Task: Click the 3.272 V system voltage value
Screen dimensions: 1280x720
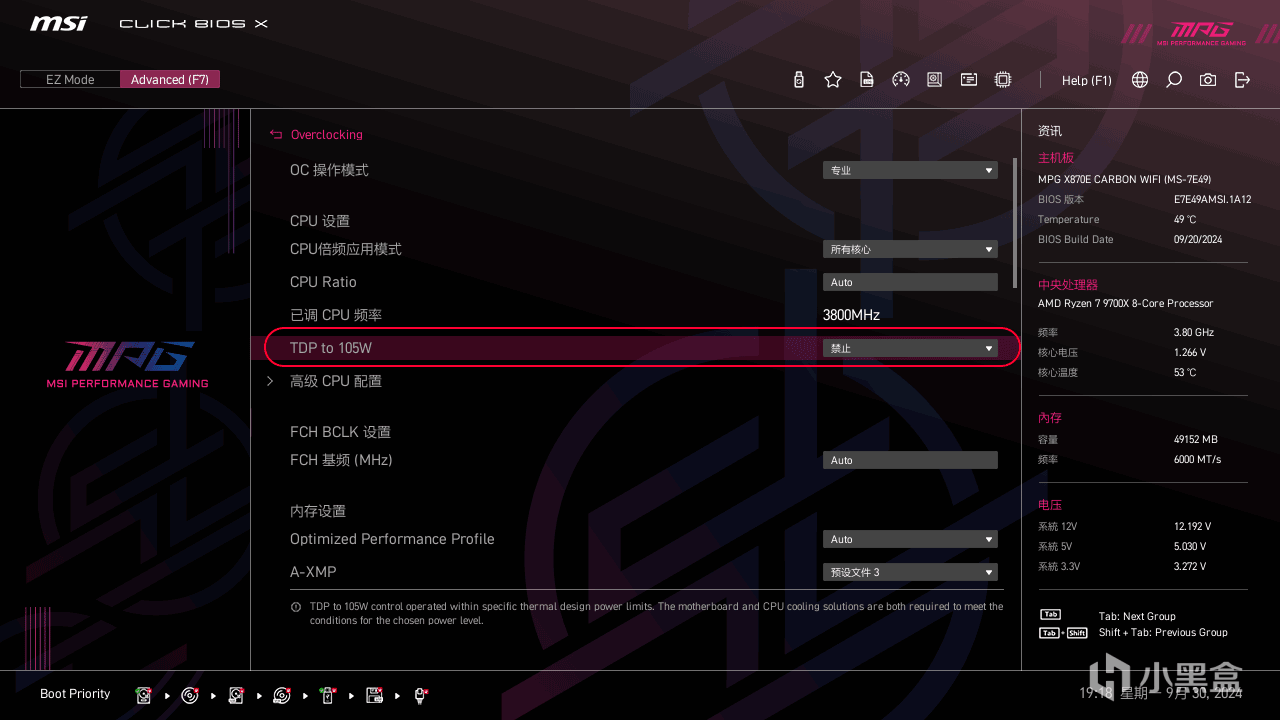Action: [x=1190, y=566]
